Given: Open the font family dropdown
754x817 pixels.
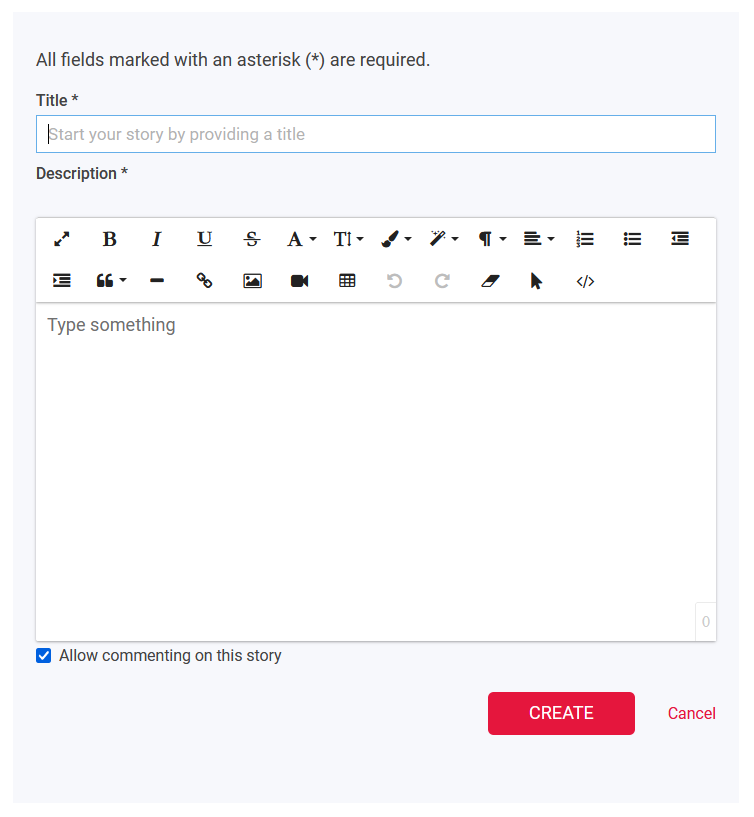Looking at the screenshot, I should coord(301,239).
